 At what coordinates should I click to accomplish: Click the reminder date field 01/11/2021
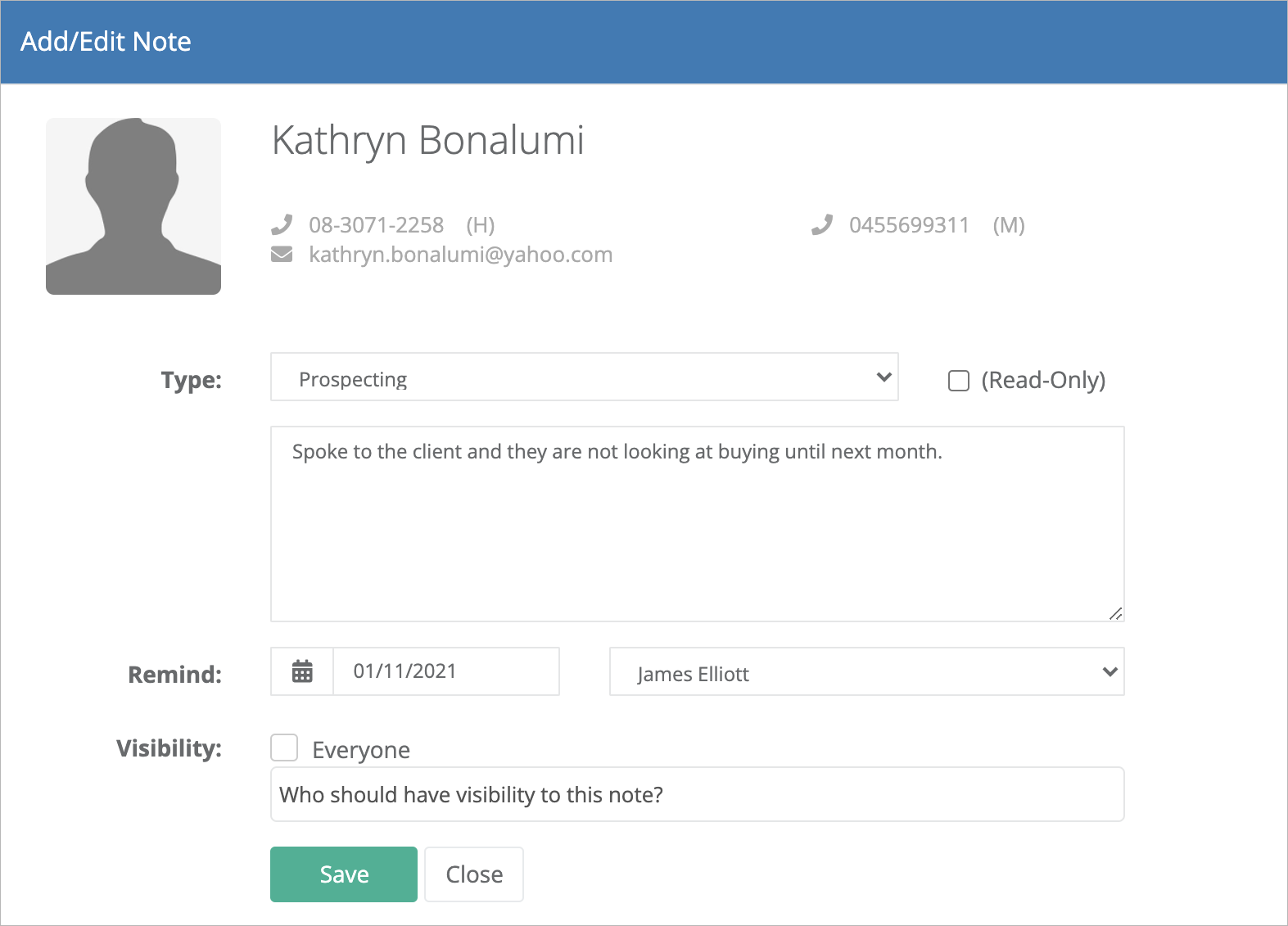point(446,671)
